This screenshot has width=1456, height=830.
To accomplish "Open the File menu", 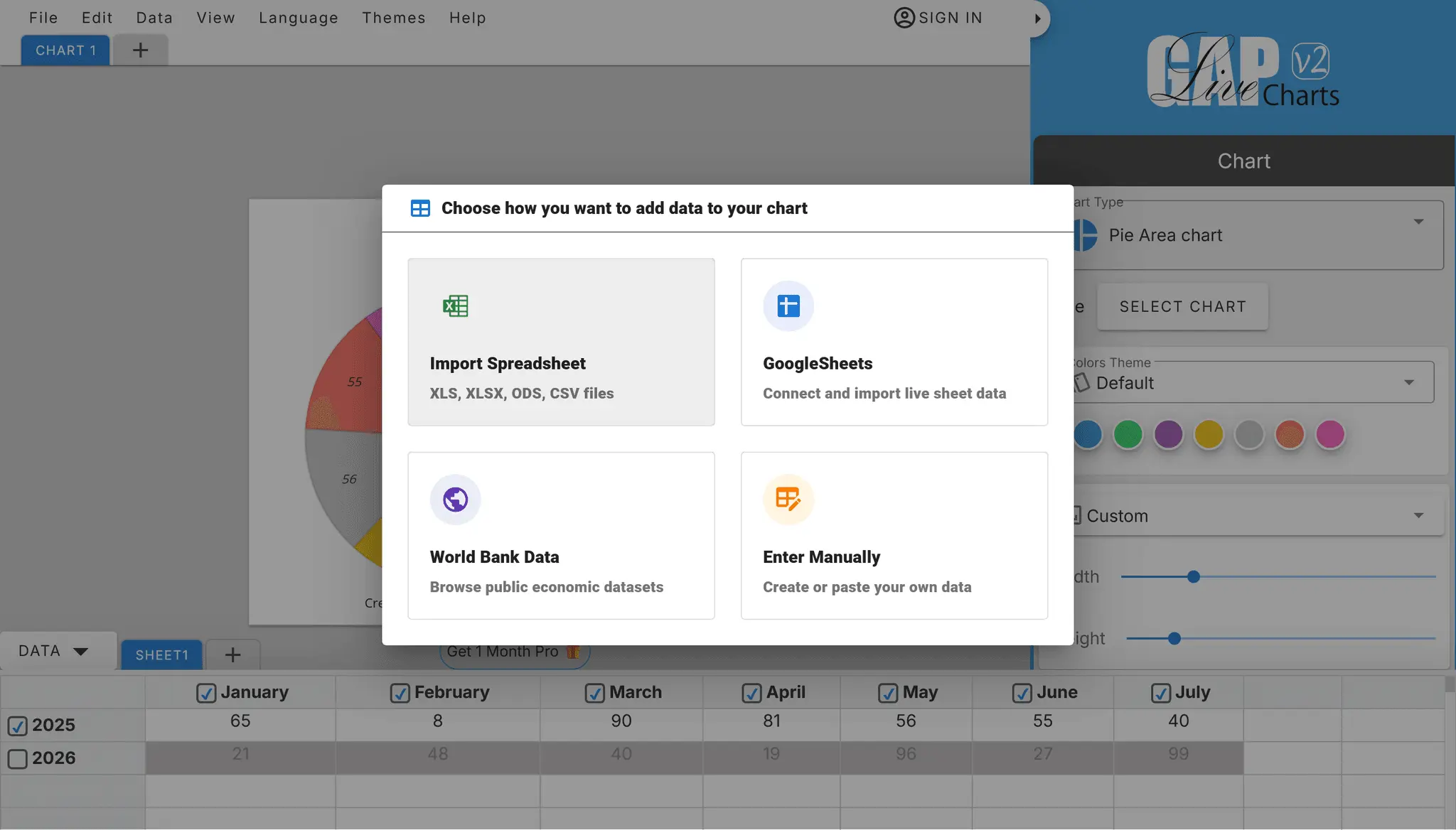I will click(43, 18).
